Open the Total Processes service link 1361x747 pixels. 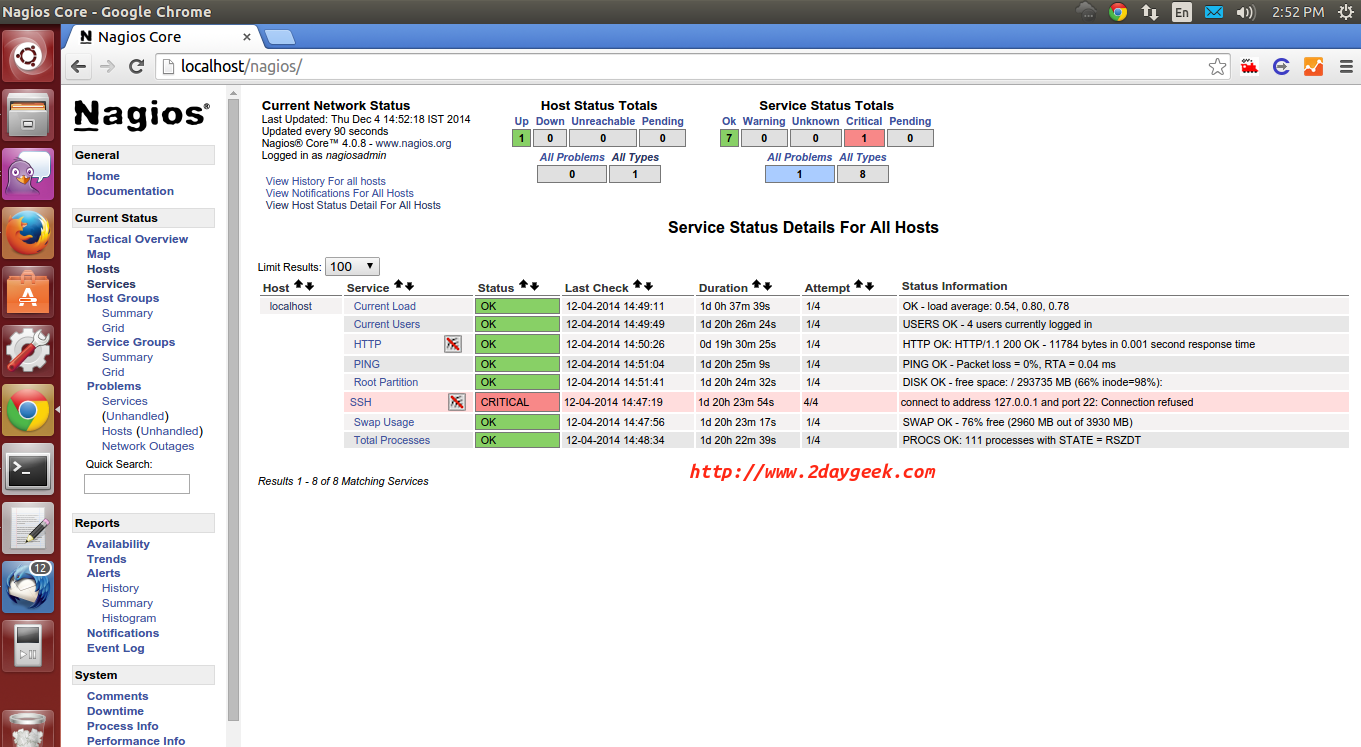click(391, 440)
